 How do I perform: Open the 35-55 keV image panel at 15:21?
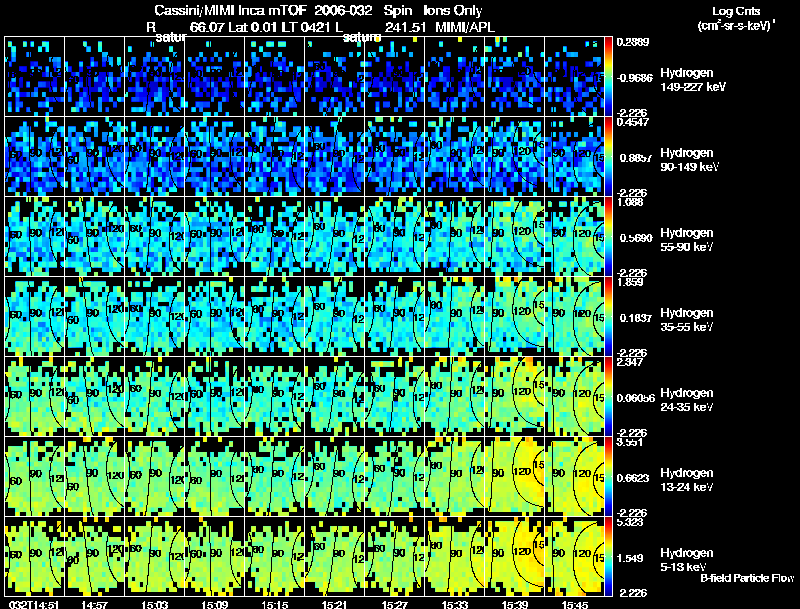click(x=335, y=317)
